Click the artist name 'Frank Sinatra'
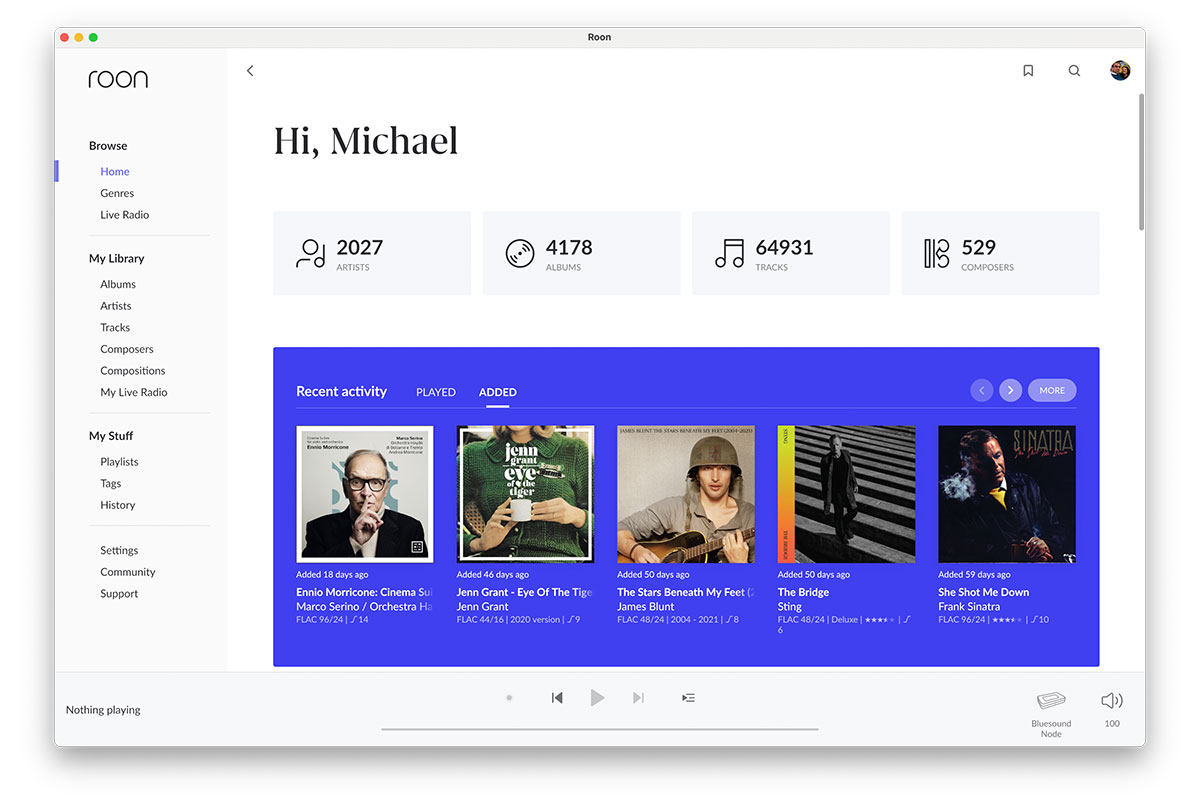Screen dimensions: 1200x800 coord(969,606)
